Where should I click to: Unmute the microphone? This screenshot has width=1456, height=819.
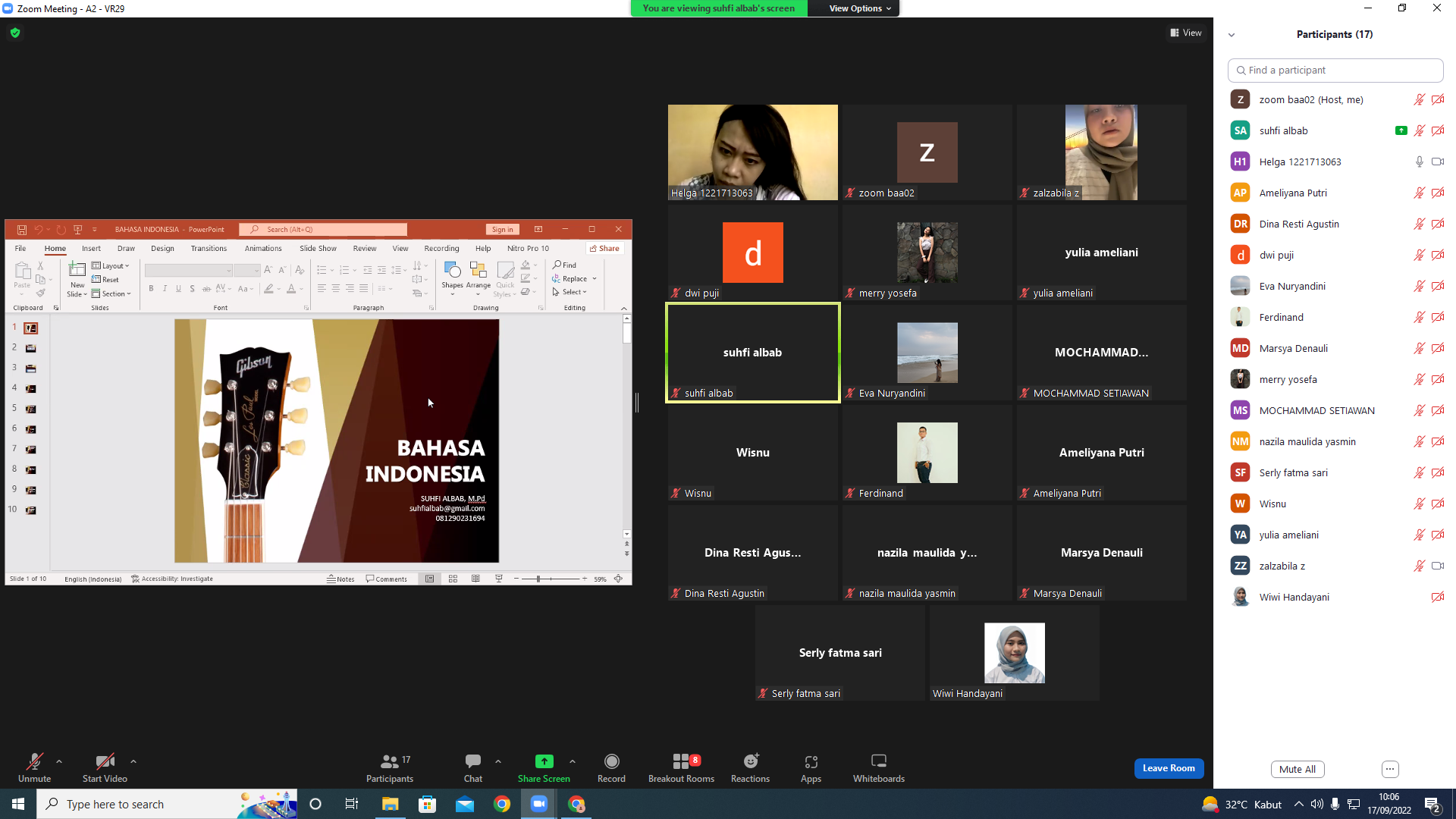pyautogui.click(x=34, y=767)
